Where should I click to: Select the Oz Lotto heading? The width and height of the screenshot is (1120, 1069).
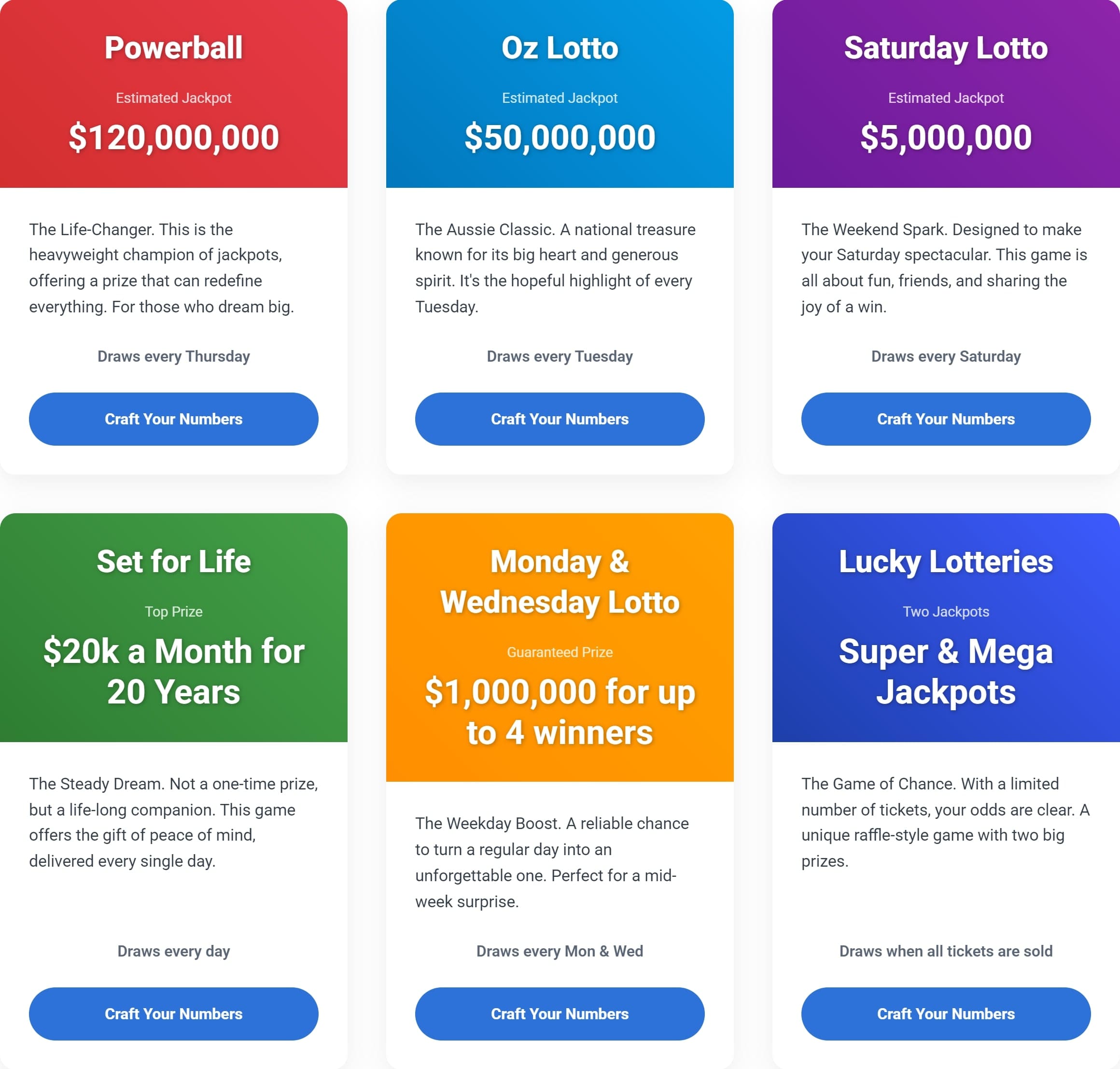560,47
